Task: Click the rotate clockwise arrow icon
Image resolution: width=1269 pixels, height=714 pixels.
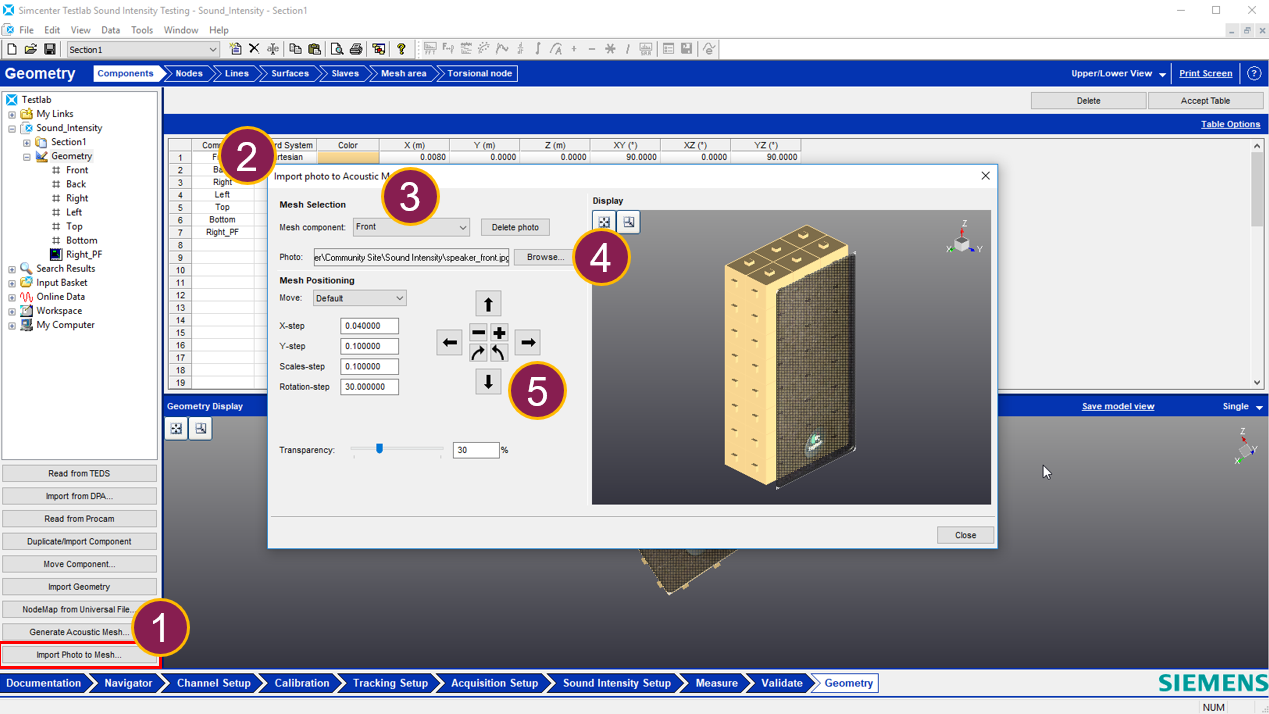Action: (x=478, y=352)
